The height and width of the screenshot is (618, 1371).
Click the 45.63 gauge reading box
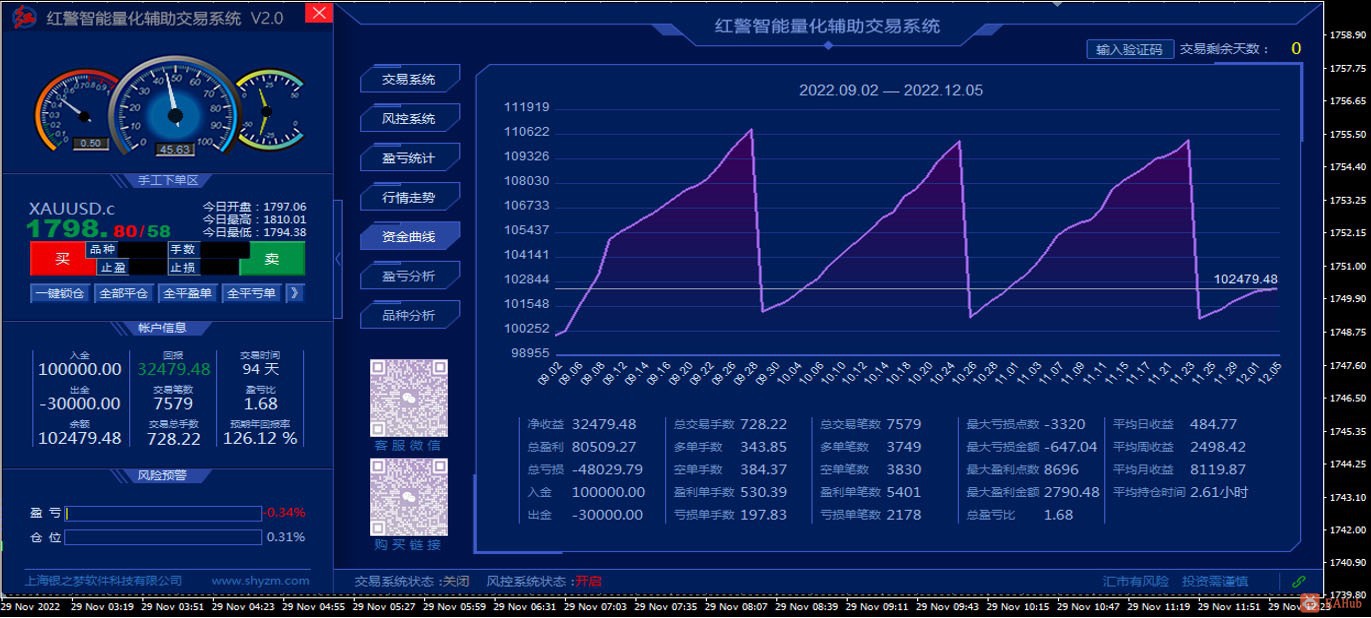point(175,150)
